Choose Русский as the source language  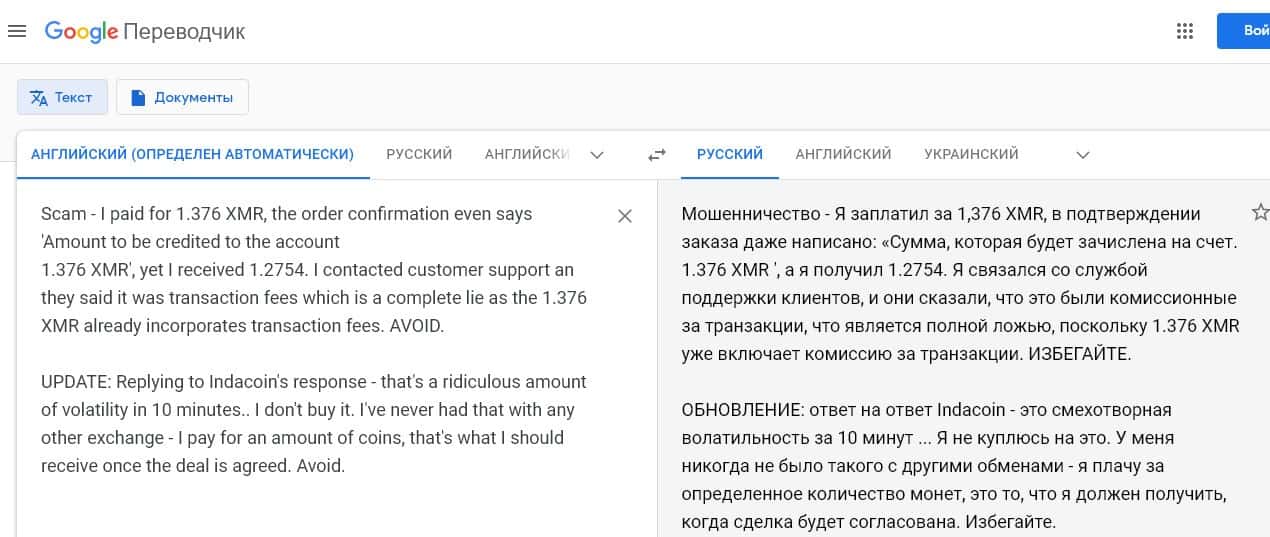coord(419,154)
